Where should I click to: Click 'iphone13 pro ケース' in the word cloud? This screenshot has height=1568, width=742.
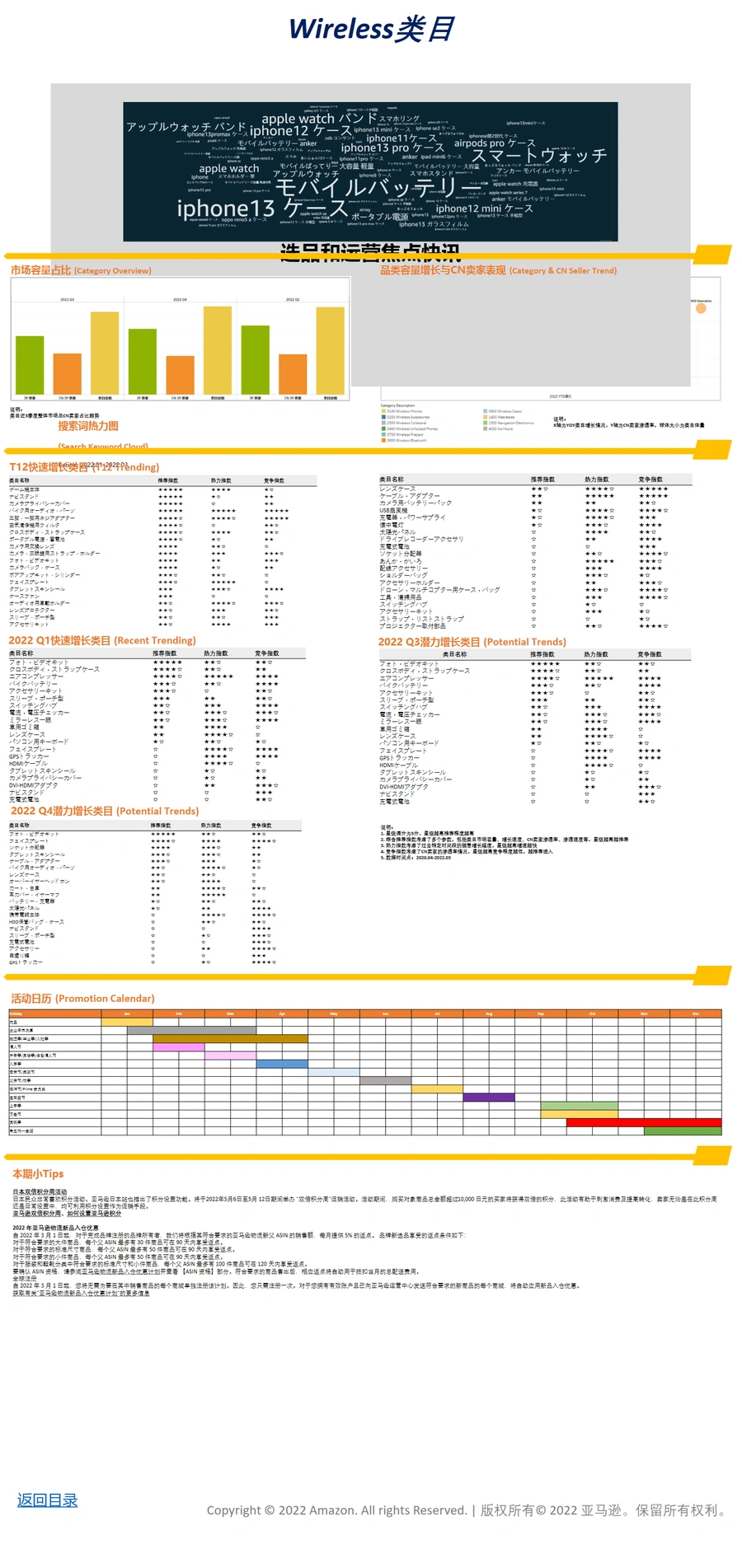[x=392, y=148]
